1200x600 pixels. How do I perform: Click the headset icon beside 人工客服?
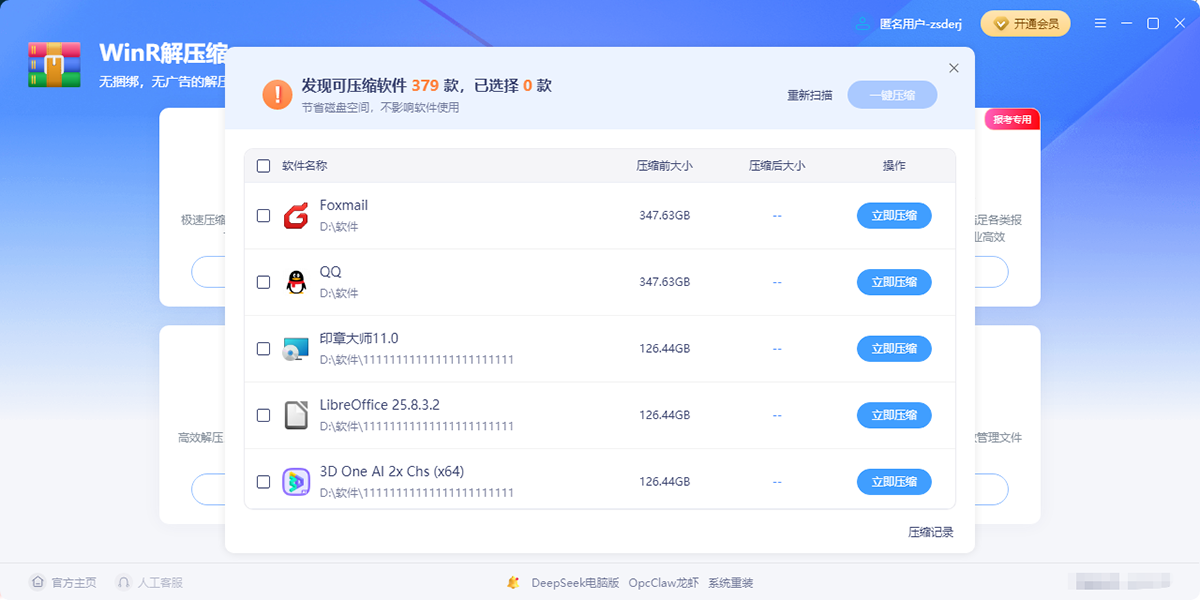[x=124, y=582]
